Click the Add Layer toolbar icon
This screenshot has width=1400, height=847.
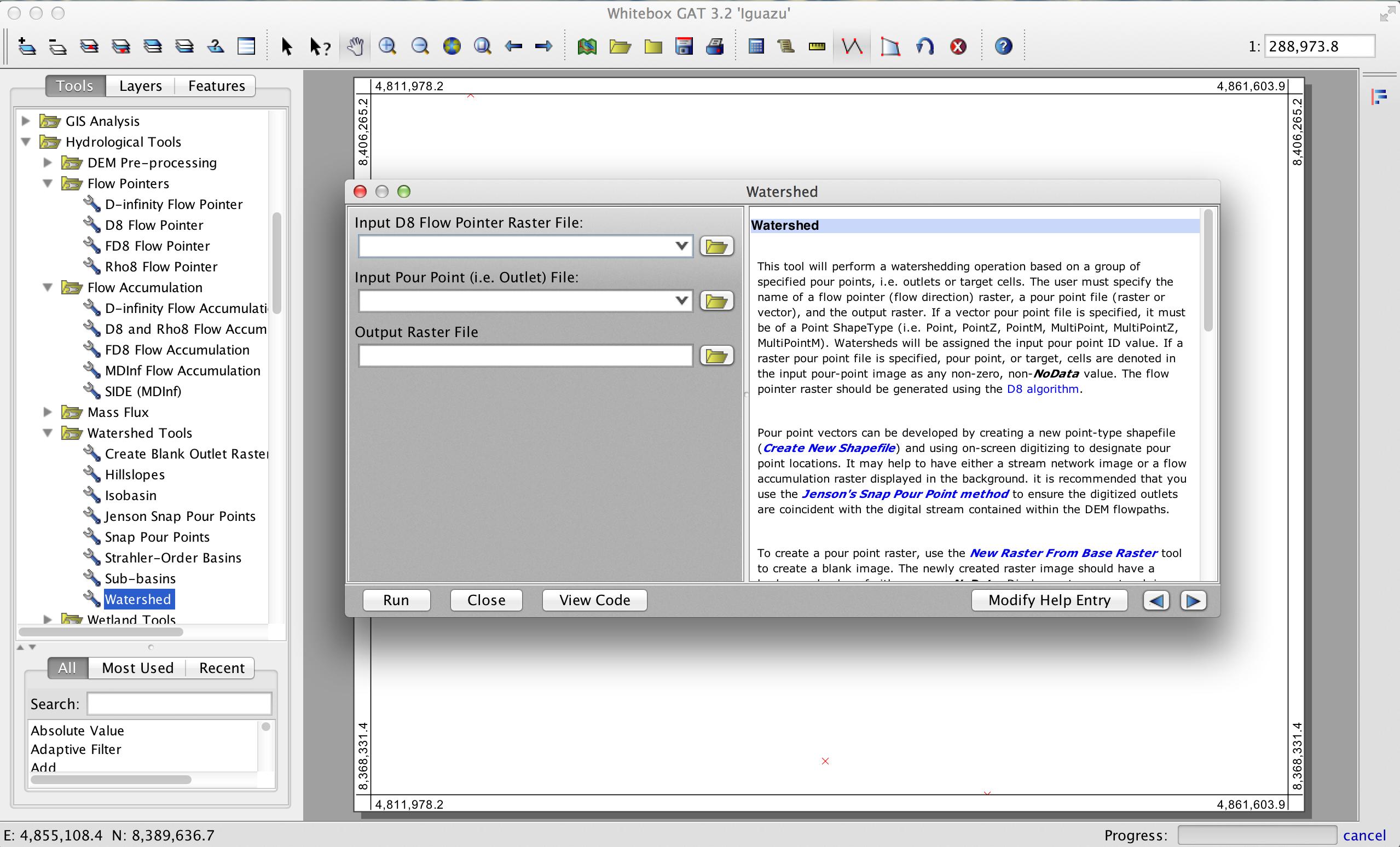pos(27,46)
